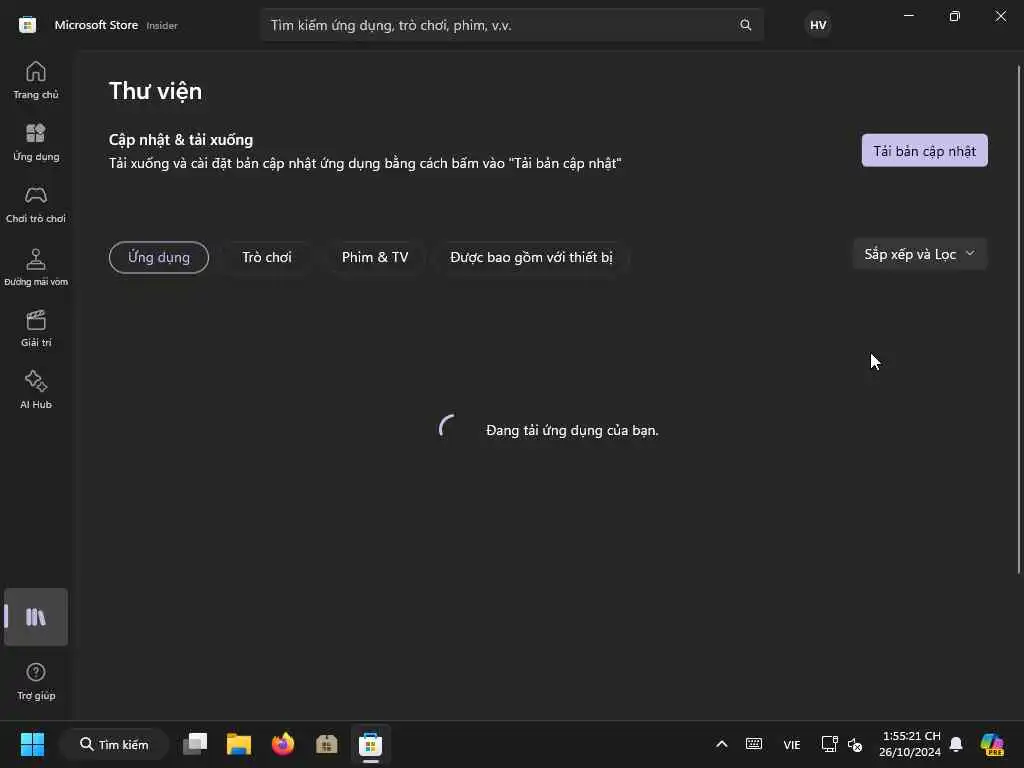Click Tải bản cập nhật button
The width and height of the screenshot is (1024, 768).
click(924, 151)
